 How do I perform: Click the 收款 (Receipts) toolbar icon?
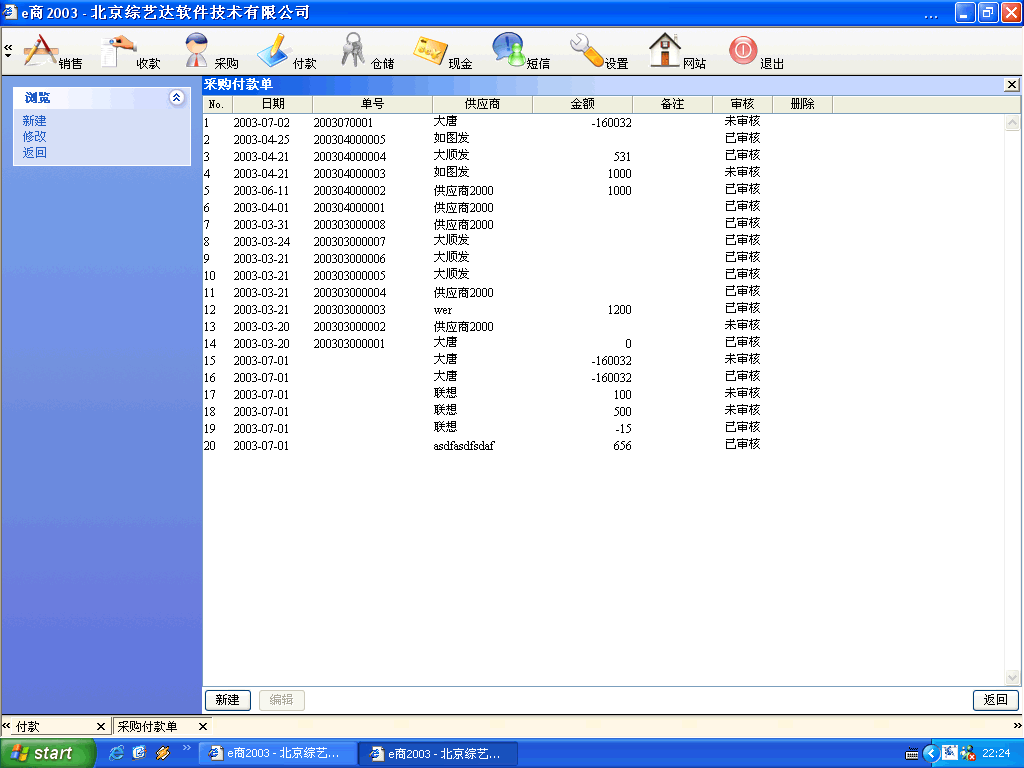[x=120, y=51]
